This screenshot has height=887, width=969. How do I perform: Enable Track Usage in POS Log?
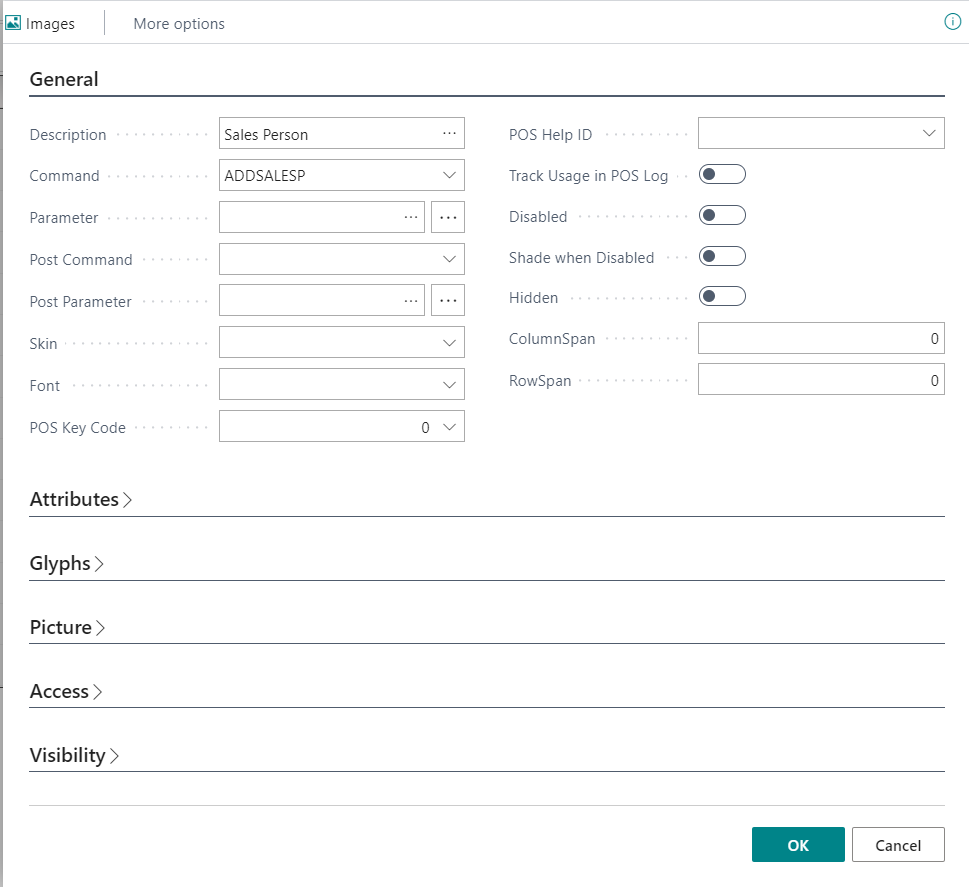pos(722,175)
